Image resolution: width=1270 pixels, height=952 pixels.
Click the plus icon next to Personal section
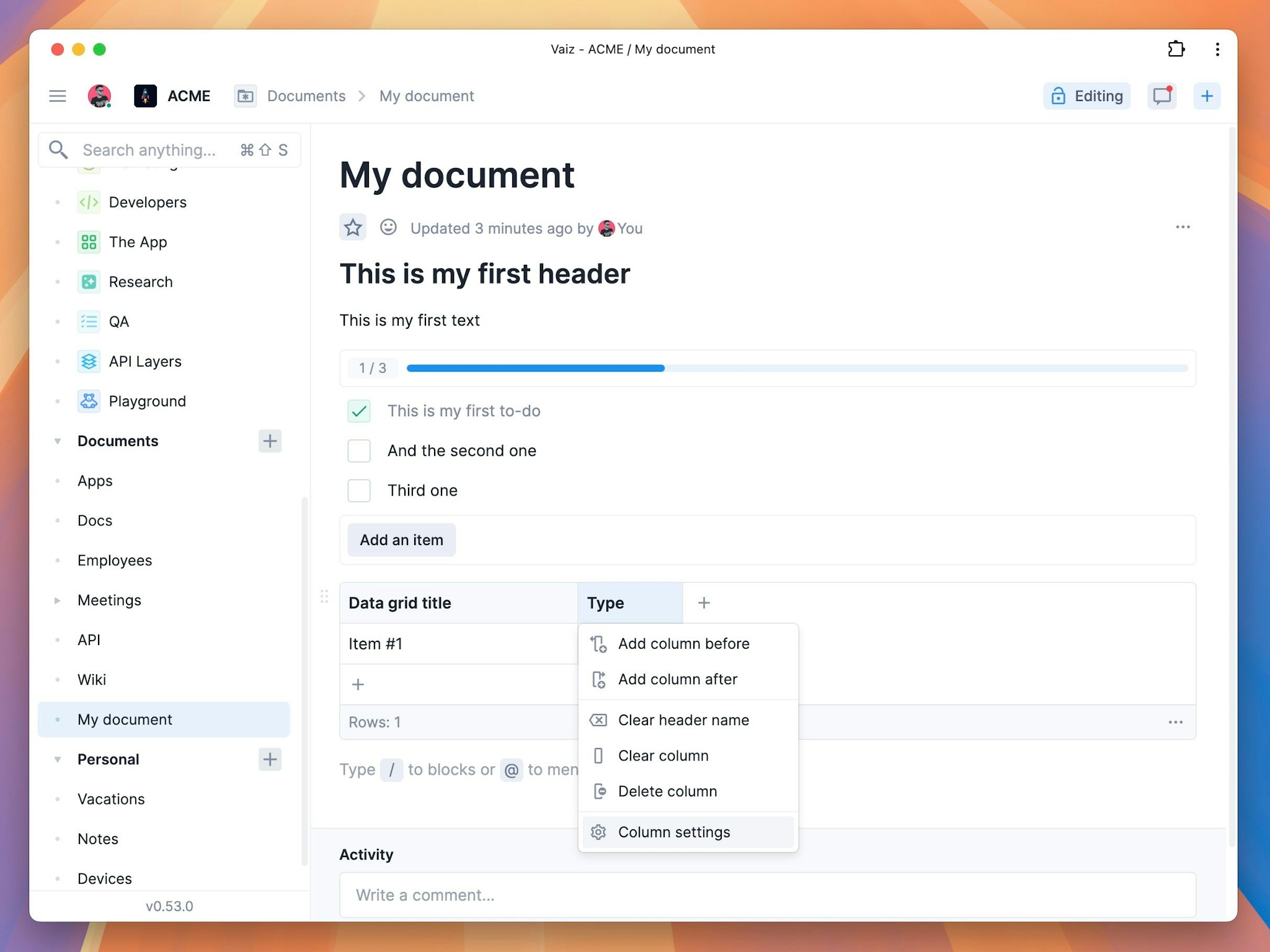tap(270, 759)
